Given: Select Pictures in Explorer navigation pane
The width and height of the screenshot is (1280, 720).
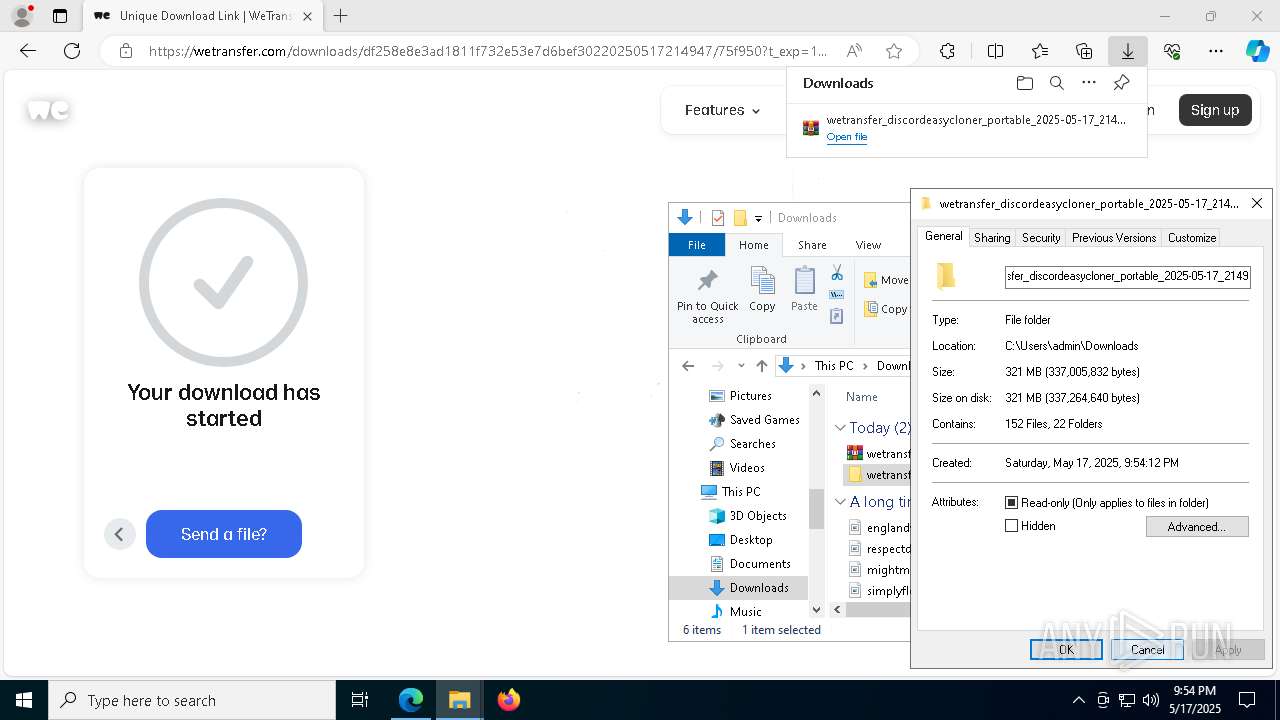Looking at the screenshot, I should [750, 396].
